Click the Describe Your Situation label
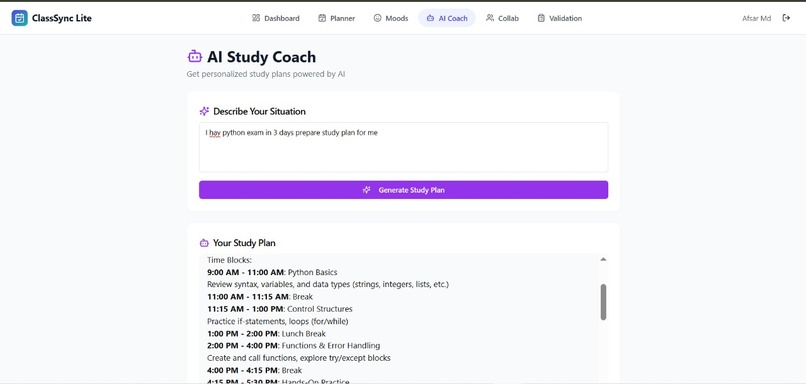This screenshot has height=384, width=806. tap(259, 111)
